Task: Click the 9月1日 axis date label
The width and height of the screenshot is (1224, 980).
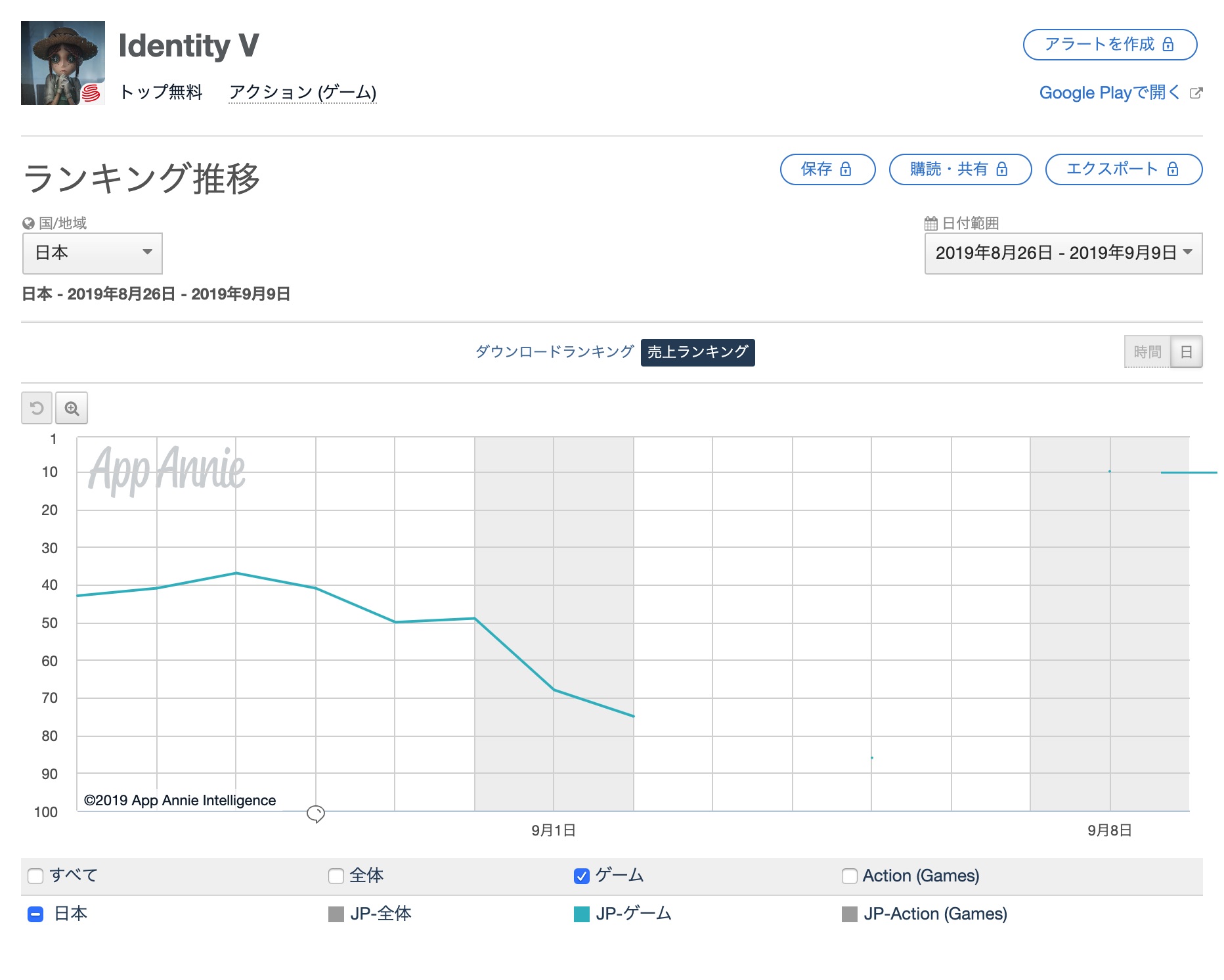Action: 554,830
